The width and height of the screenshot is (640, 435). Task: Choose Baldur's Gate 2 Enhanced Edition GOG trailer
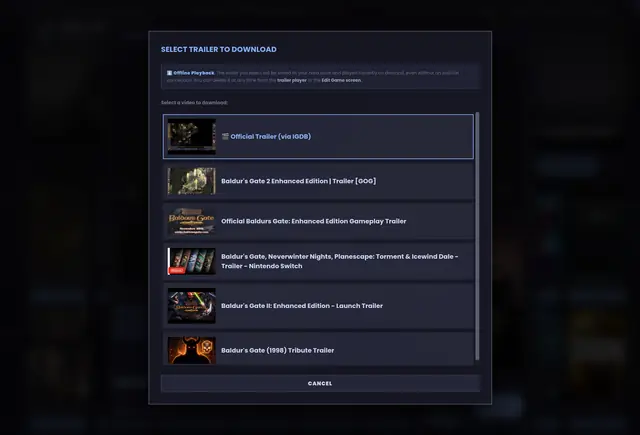coord(318,181)
